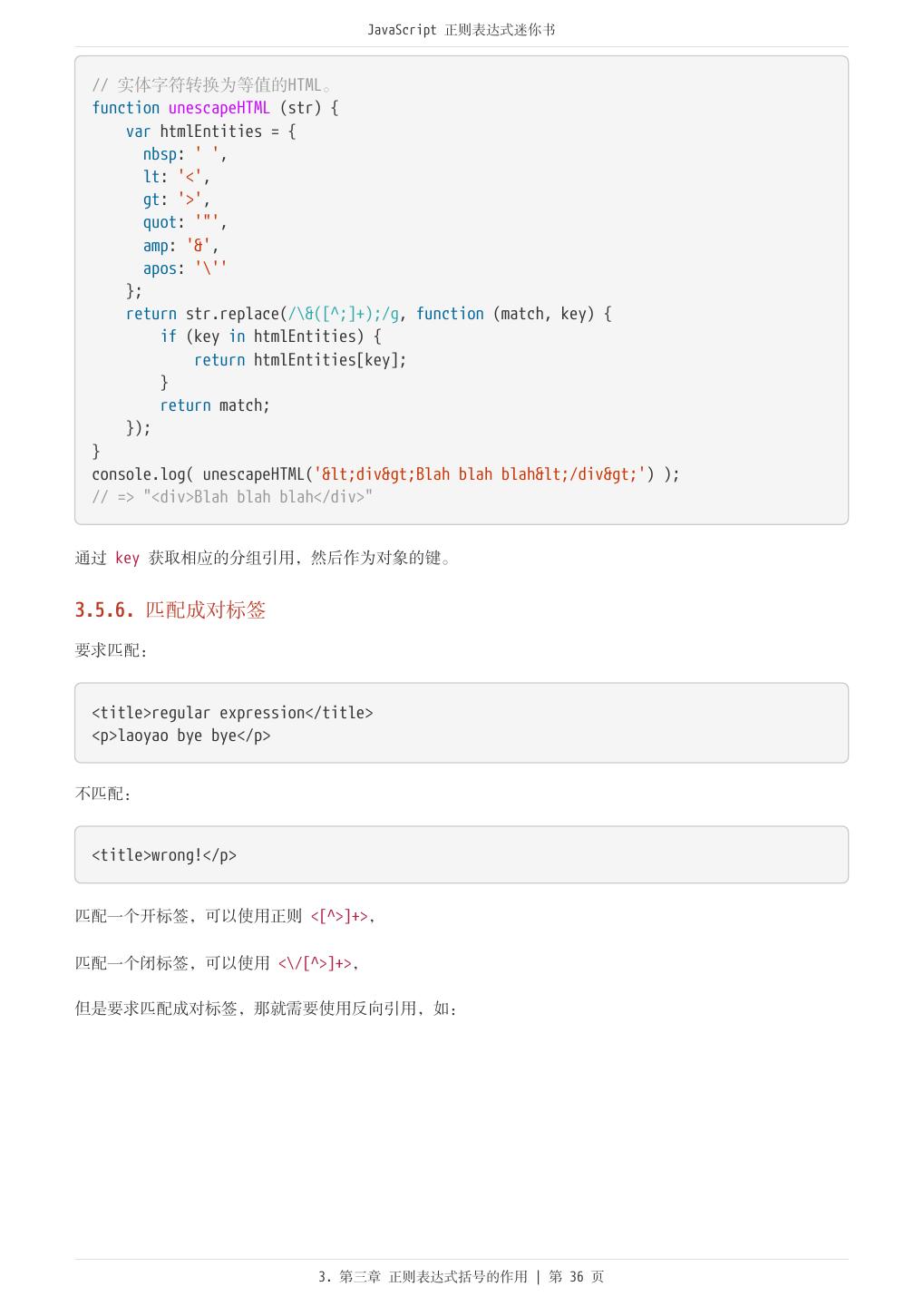The width and height of the screenshot is (924, 1306).
Task: Click the 'return htmlEntities[key];' line
Action: click(x=300, y=360)
